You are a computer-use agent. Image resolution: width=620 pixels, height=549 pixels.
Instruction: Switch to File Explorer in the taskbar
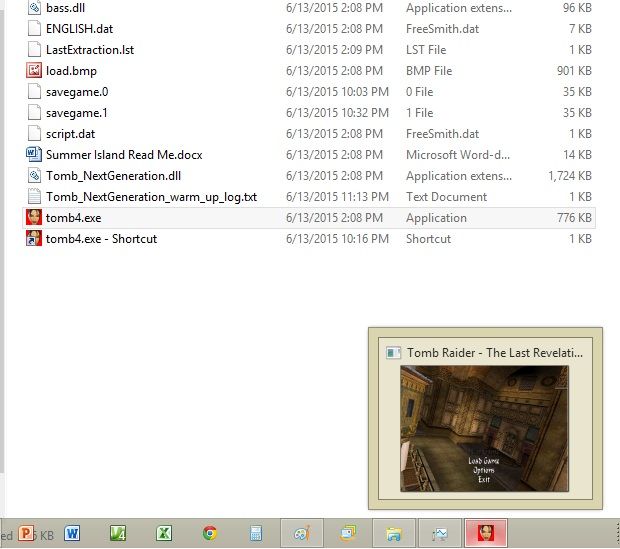point(394,534)
